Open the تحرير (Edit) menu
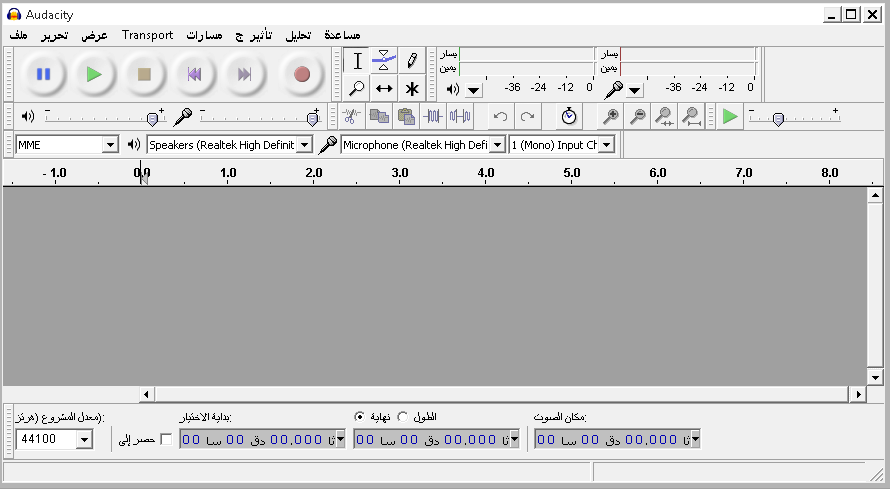Screen dimensions: 890x489 tap(54, 35)
